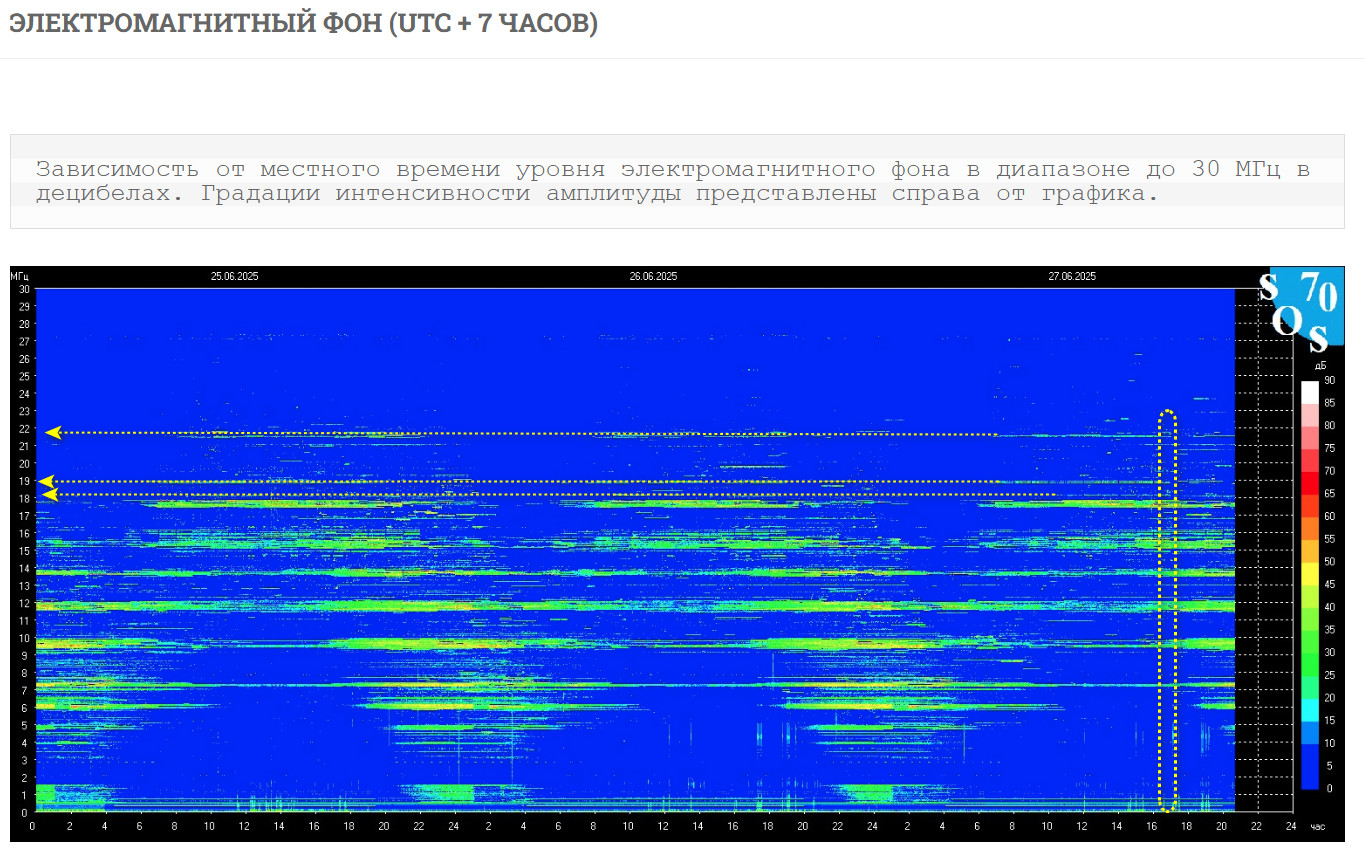Click the 27.06.2025 date label

pyautogui.click(x=1072, y=276)
